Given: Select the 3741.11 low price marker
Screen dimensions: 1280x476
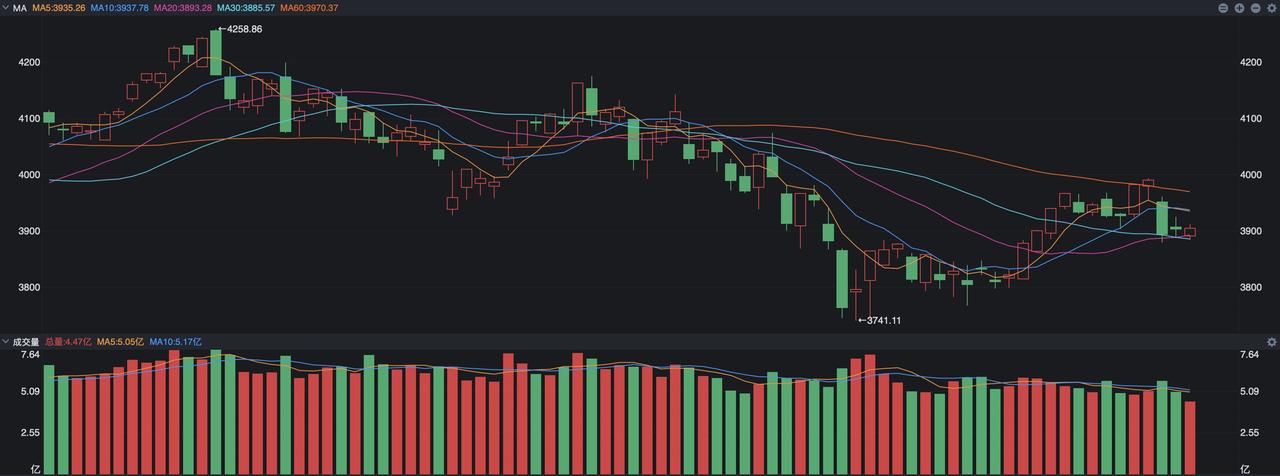Looking at the screenshot, I should tap(880, 320).
